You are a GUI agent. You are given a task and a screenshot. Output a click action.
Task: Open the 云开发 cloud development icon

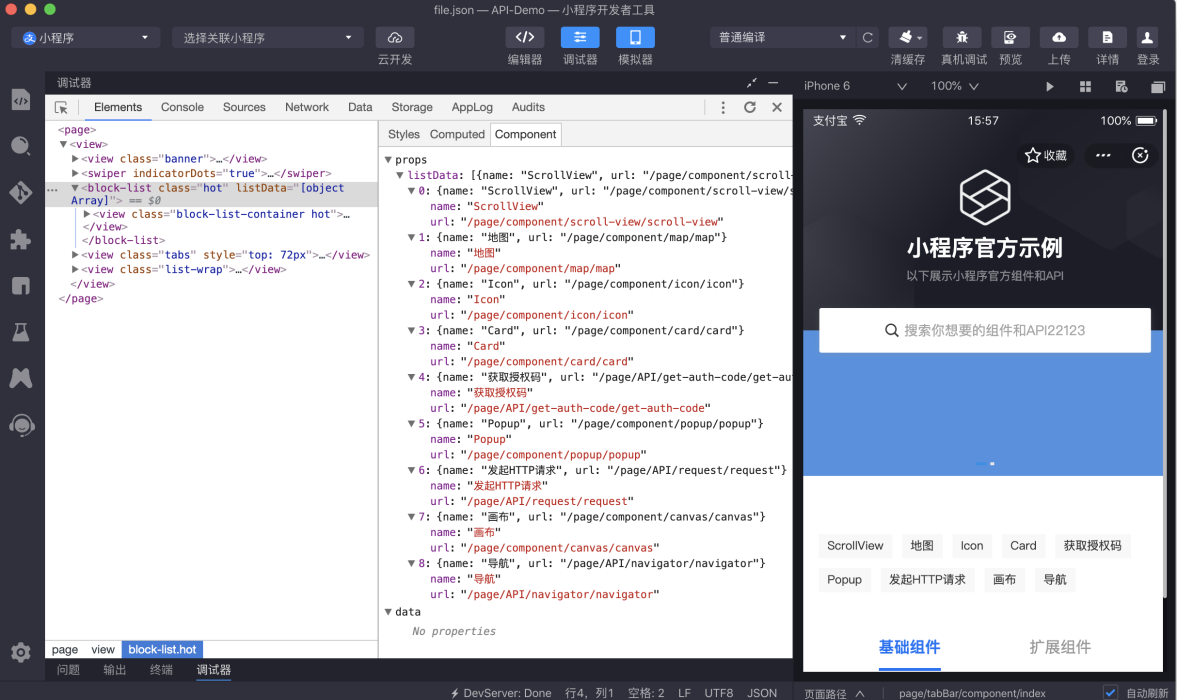(395, 38)
